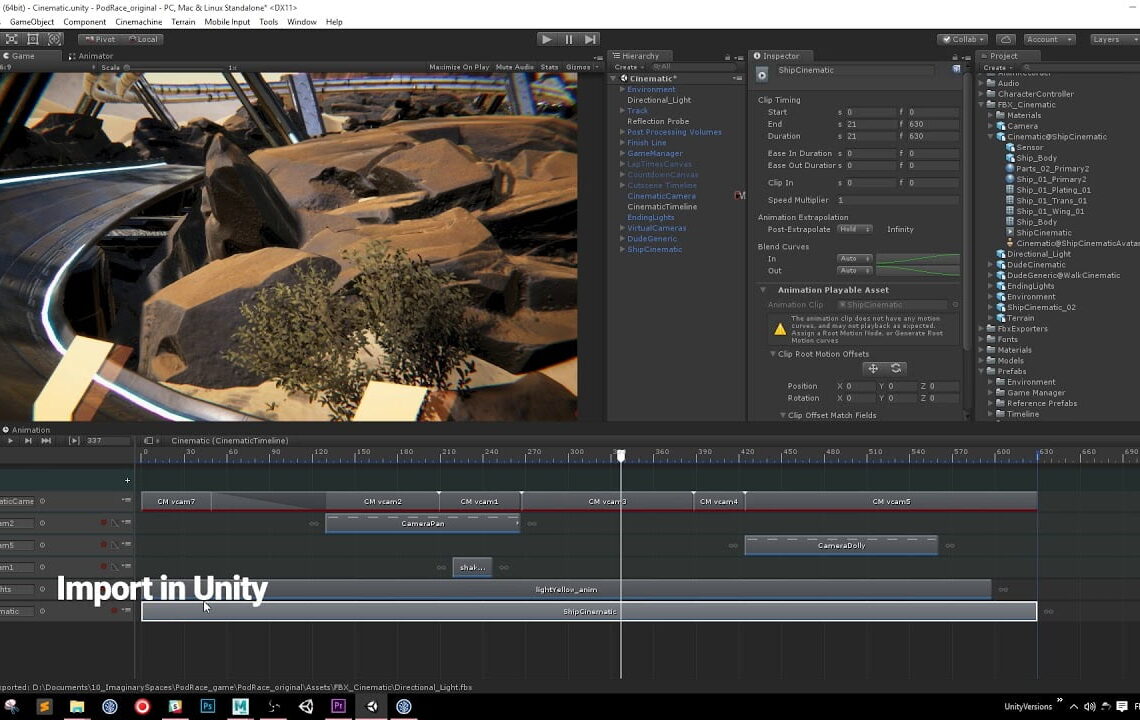Open the Account dropdown

click(1048, 39)
